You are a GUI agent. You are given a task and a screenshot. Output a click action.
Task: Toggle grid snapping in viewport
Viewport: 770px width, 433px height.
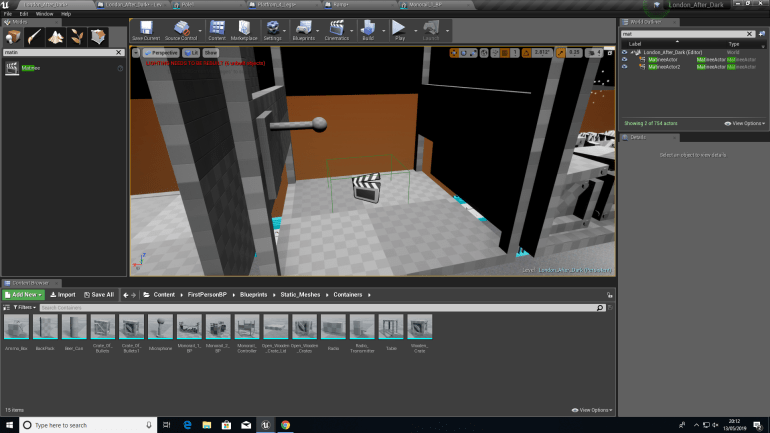[504, 53]
